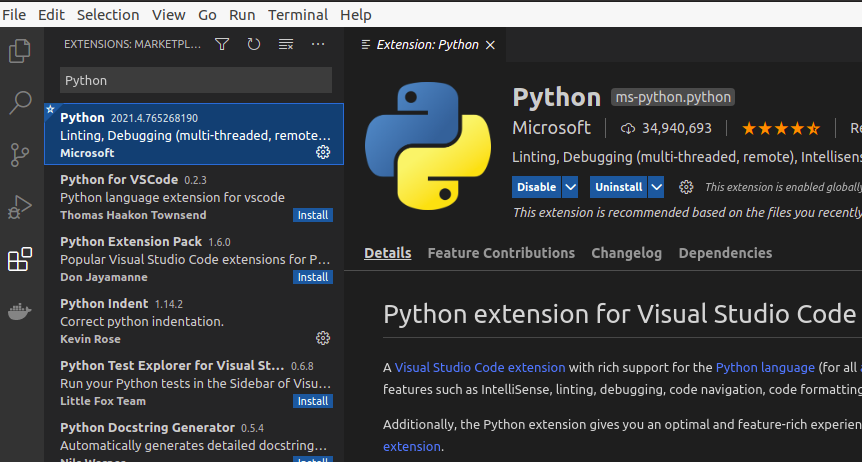Open the Help menu

356,15
